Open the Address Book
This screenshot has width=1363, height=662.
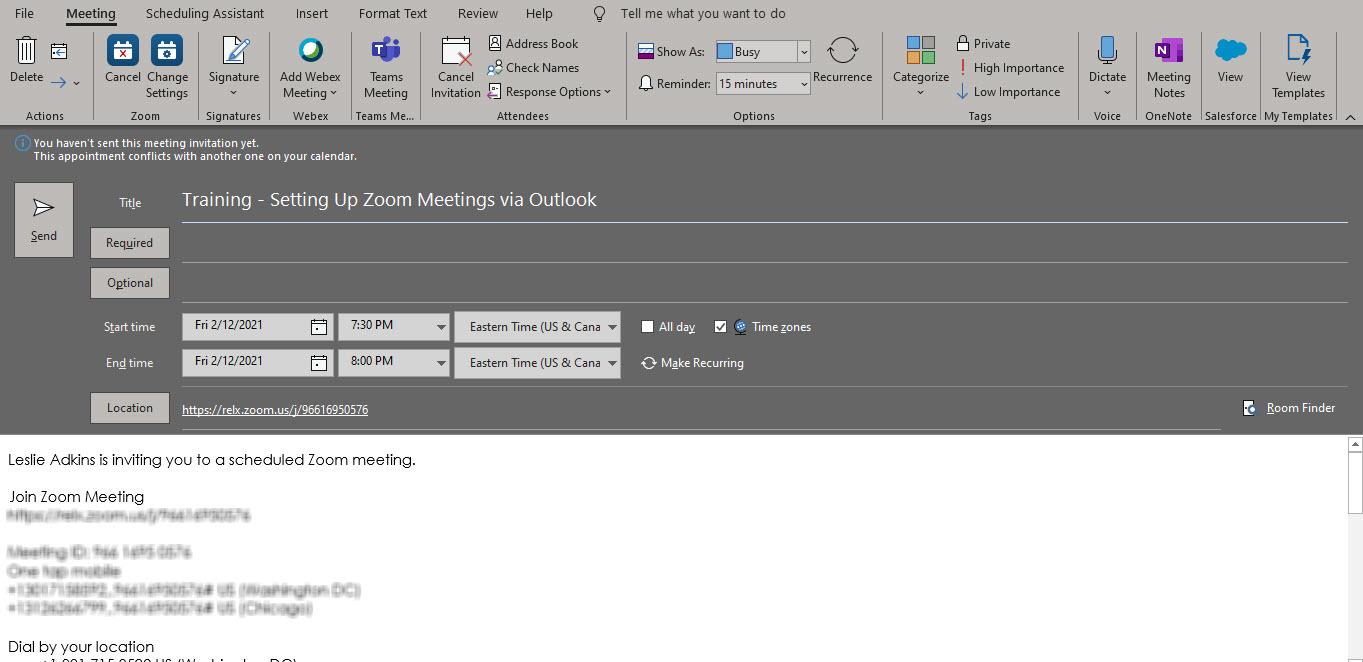click(533, 43)
